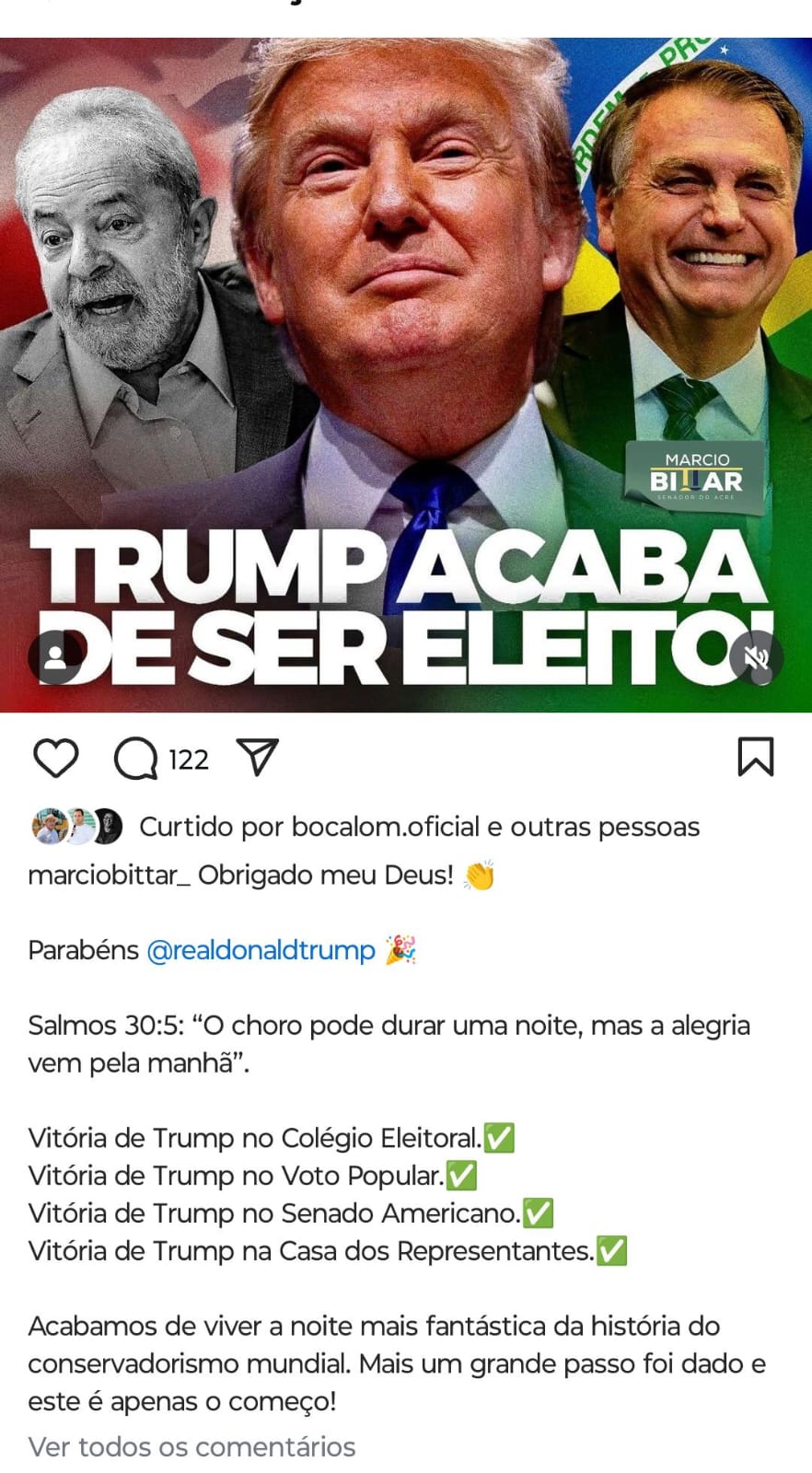Unmute the video sound
This screenshot has width=812, height=1473.
(756, 657)
